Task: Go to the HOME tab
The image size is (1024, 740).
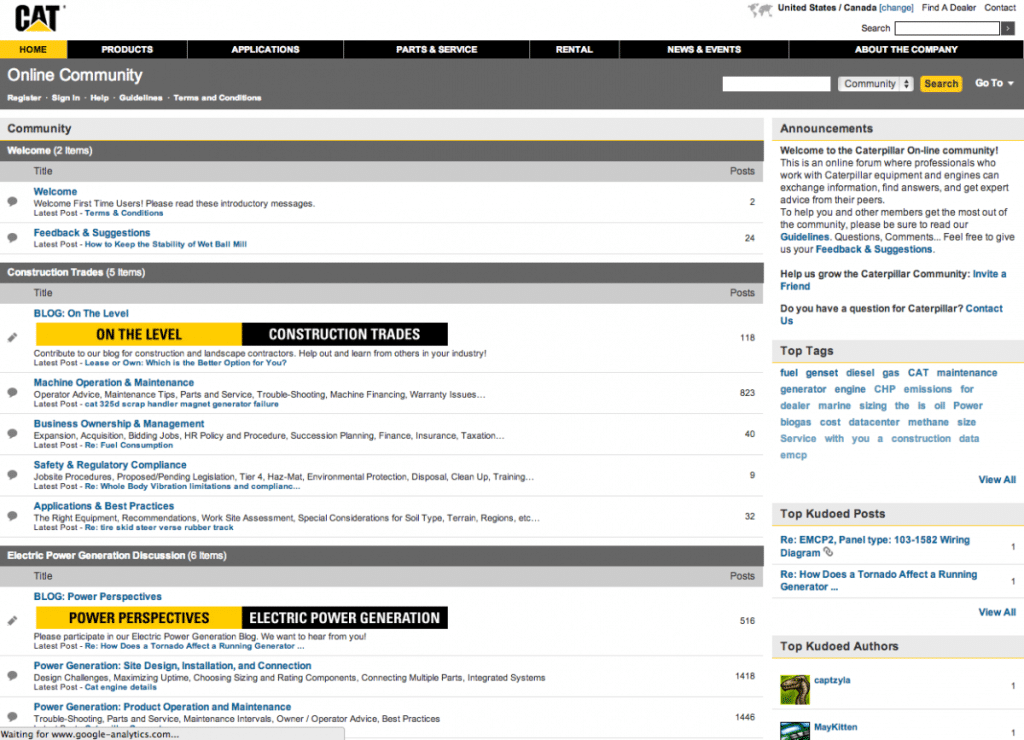Action: pos(33,50)
